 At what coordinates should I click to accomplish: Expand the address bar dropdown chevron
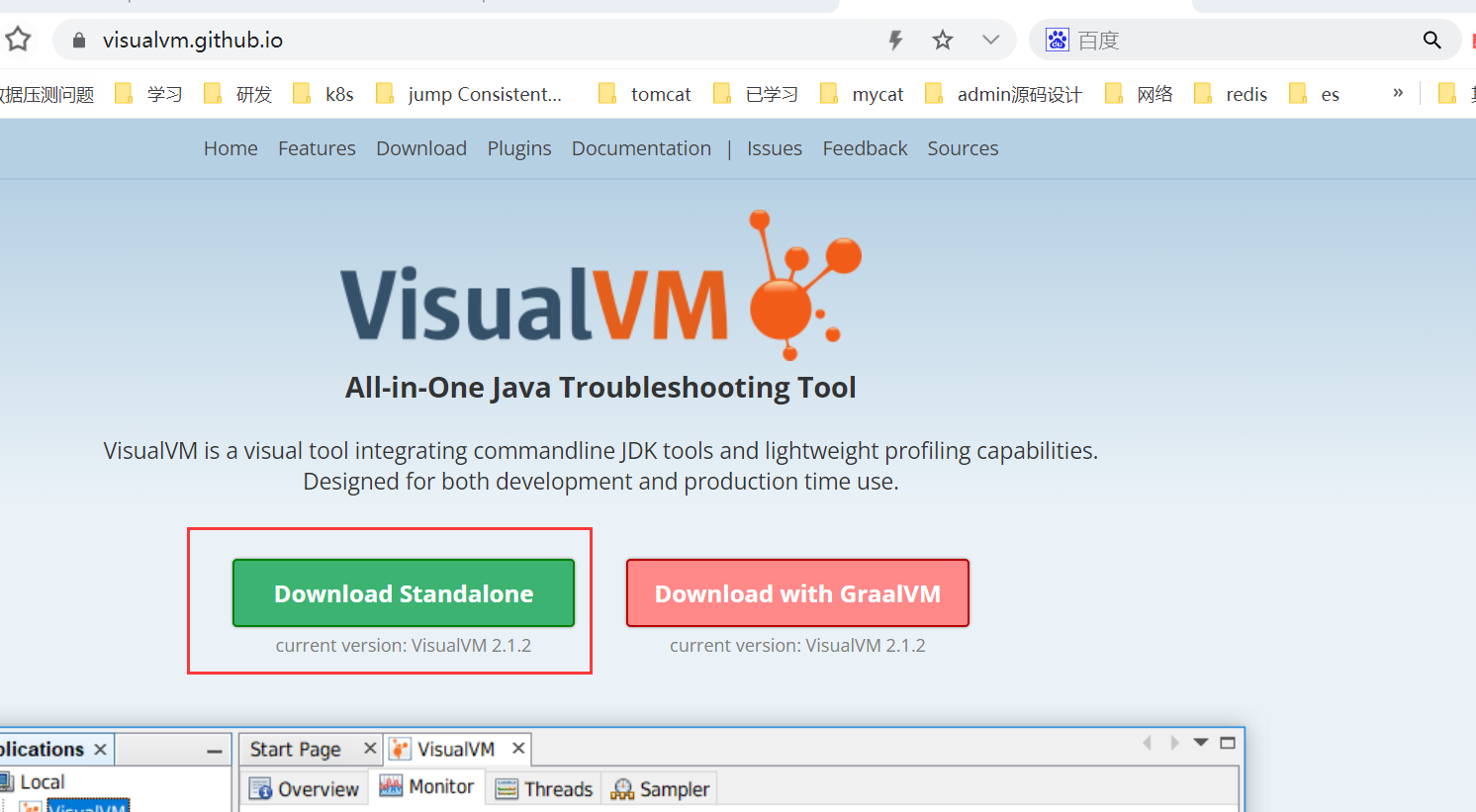point(990,40)
